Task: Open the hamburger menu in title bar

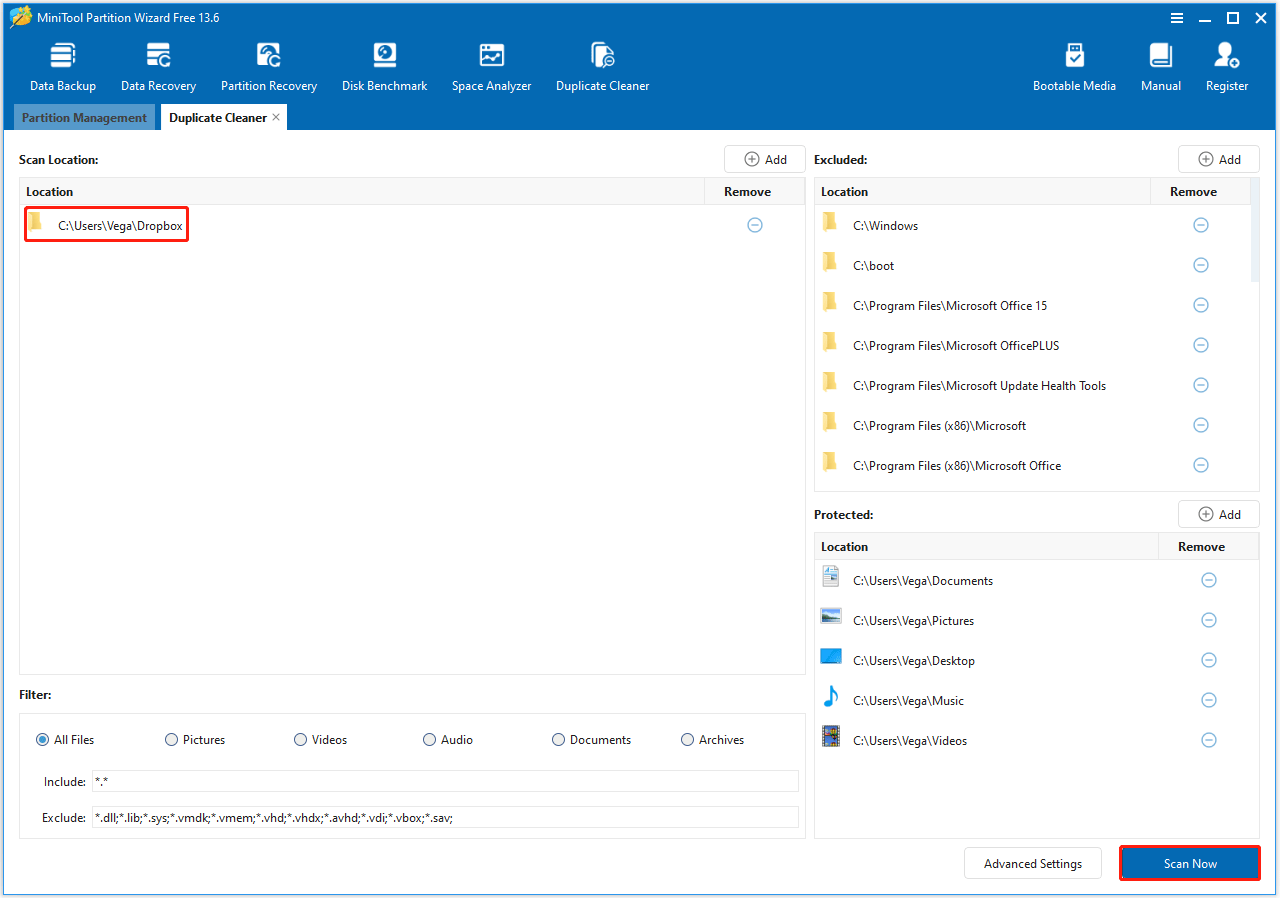Action: point(1177,18)
